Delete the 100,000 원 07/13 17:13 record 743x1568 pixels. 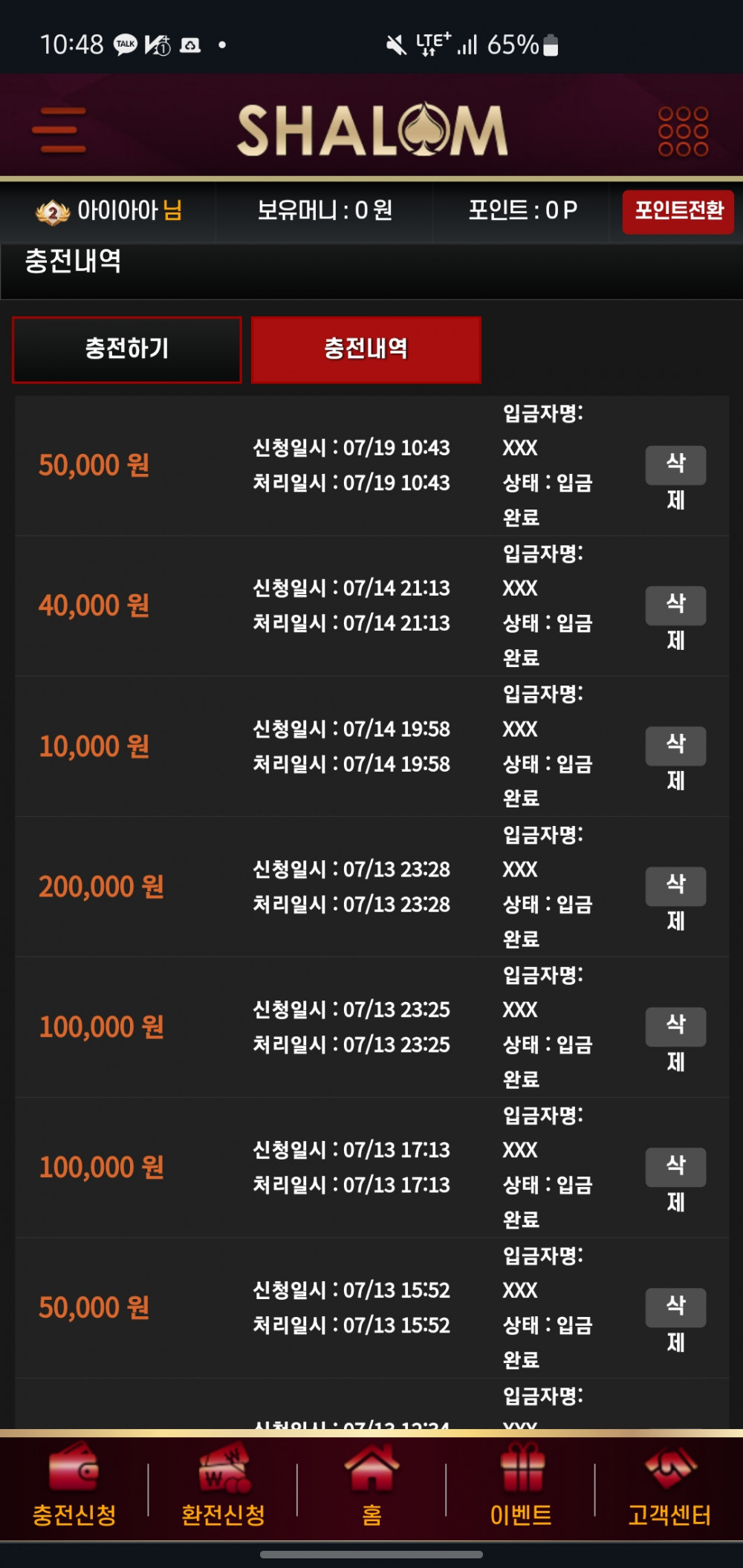pos(675,1167)
